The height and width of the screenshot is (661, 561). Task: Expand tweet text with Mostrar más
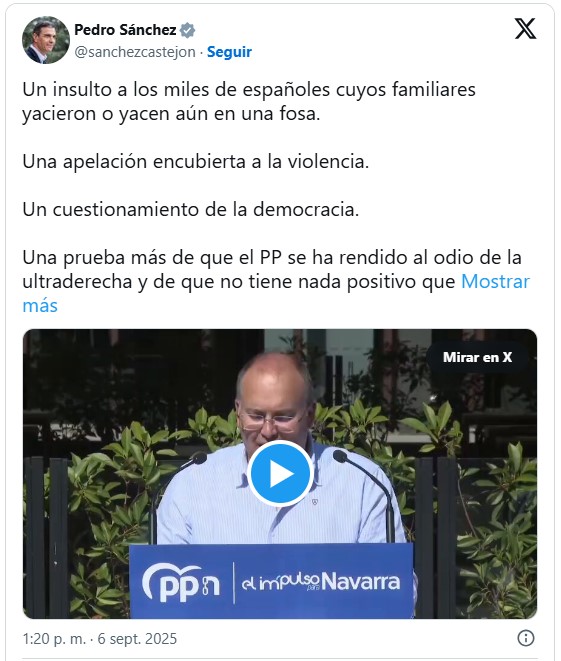(x=495, y=282)
